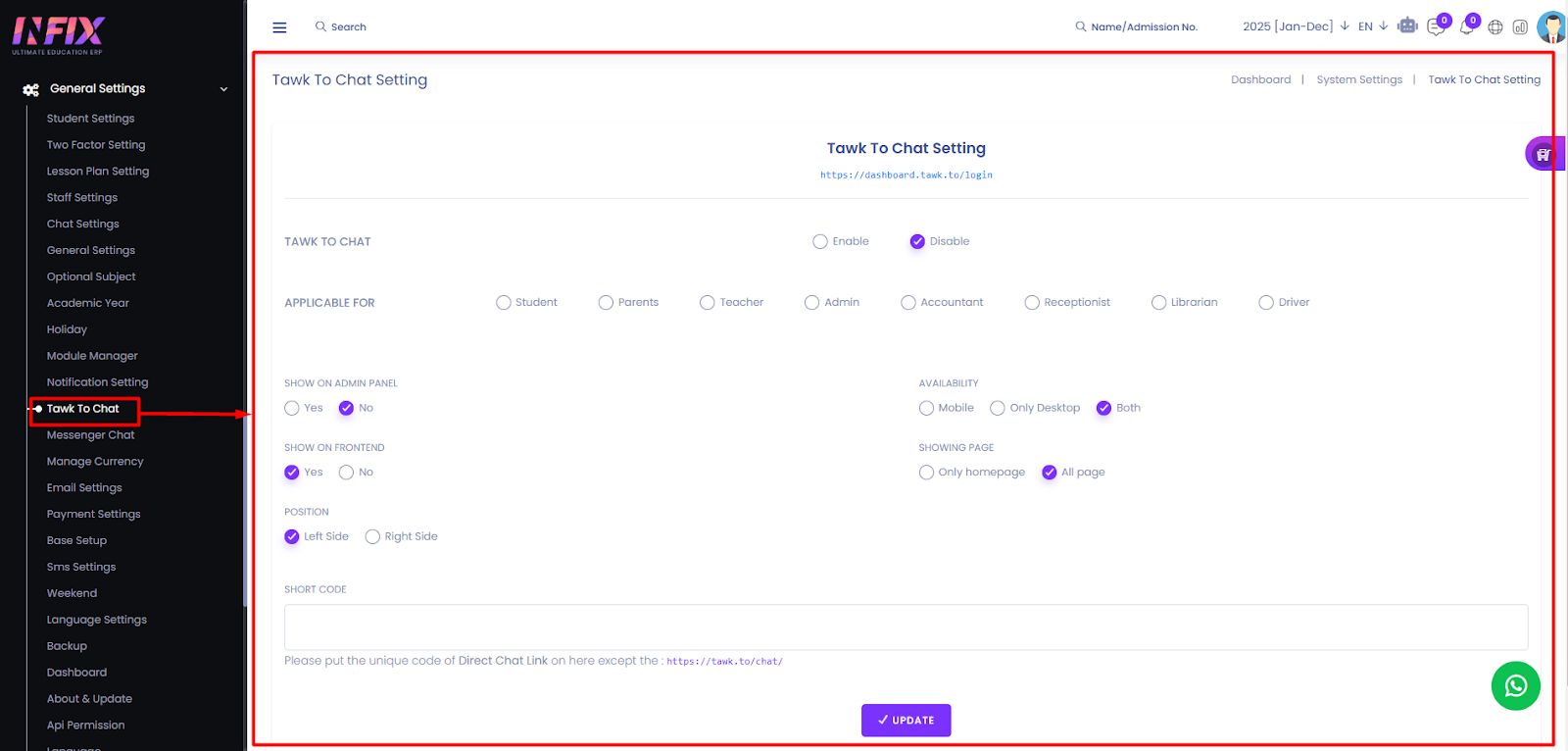Screen dimensions: 1568x751
Task: Select Disable for Tawk To Chat
Action: pyautogui.click(x=917, y=241)
